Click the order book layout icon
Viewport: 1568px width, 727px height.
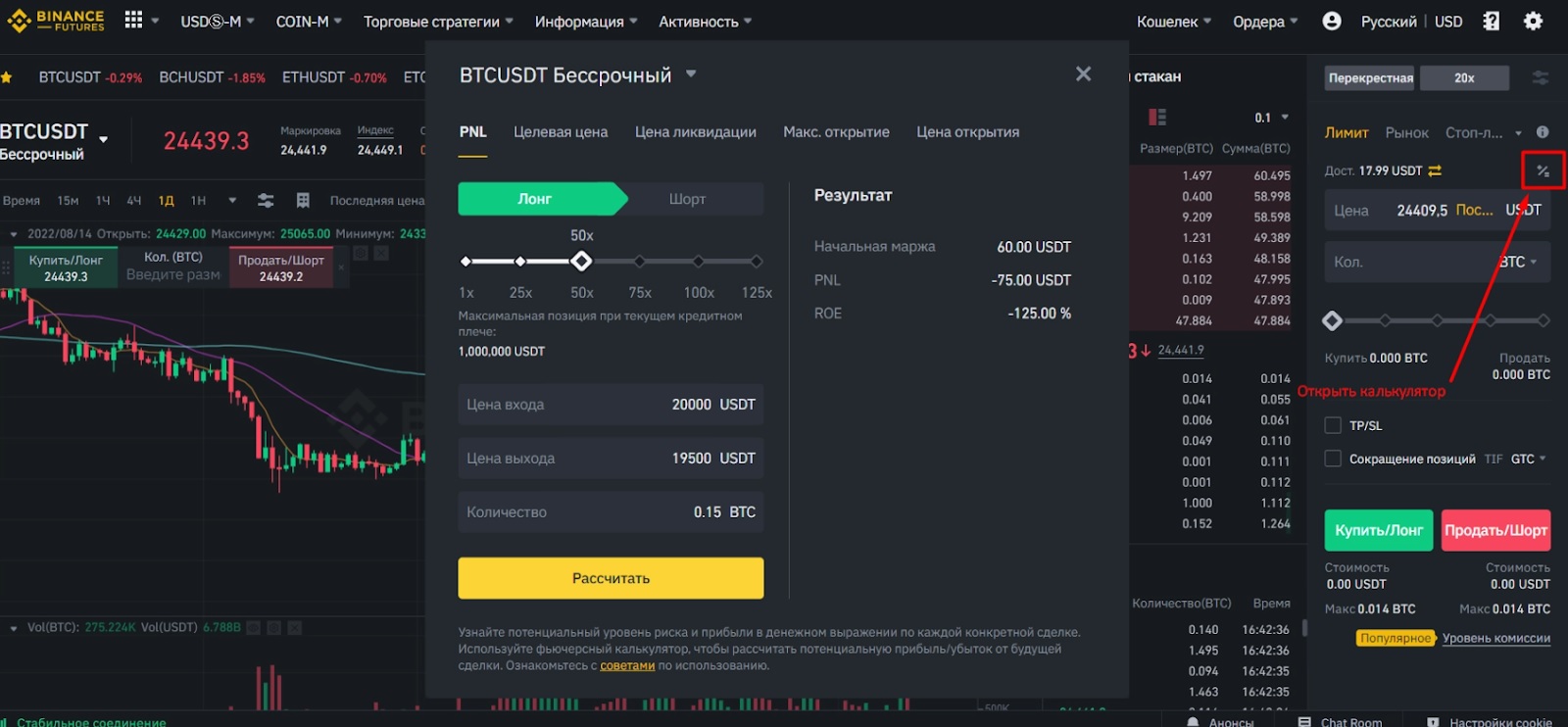pyautogui.click(x=1157, y=118)
